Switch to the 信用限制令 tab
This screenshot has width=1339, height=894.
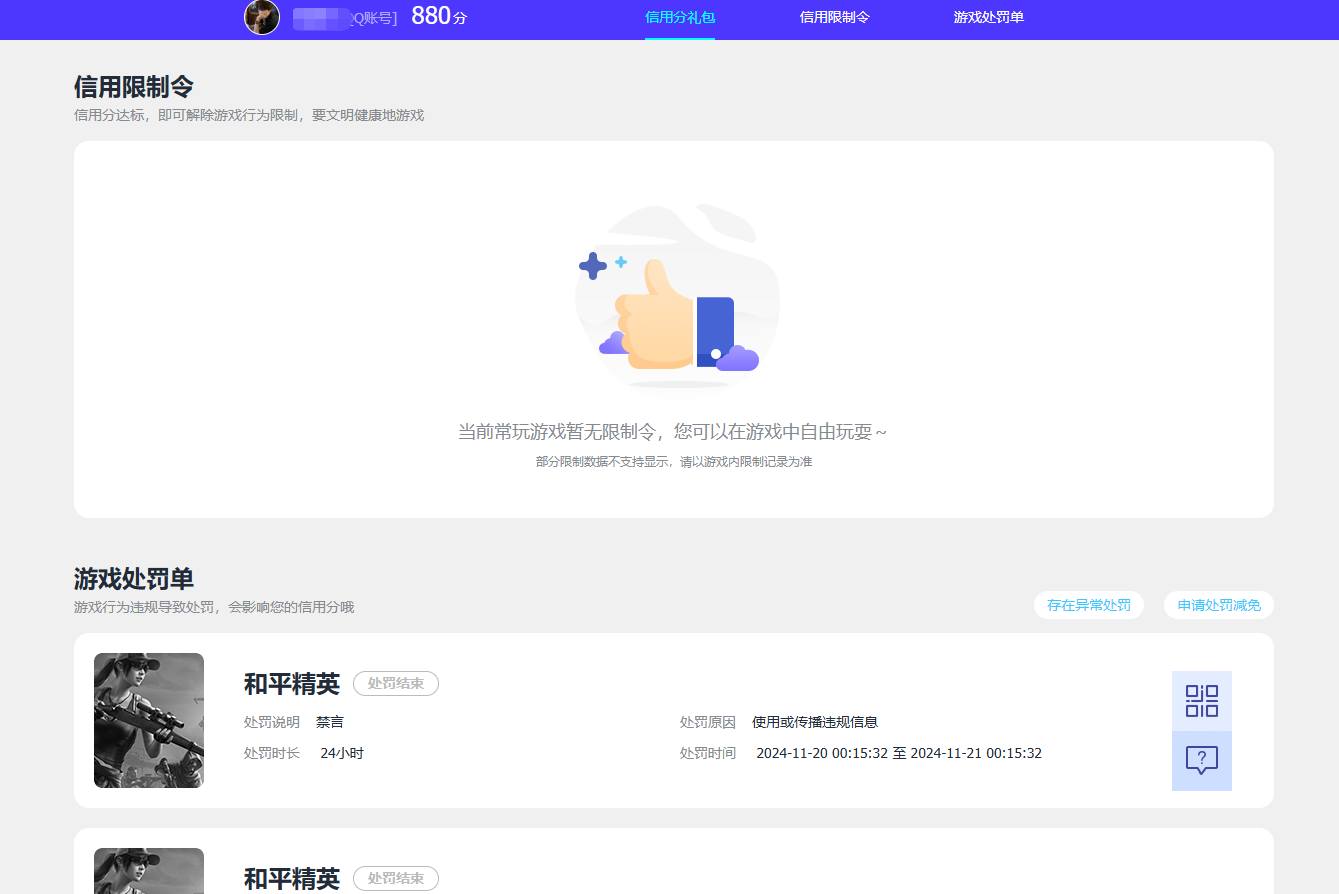click(x=834, y=17)
